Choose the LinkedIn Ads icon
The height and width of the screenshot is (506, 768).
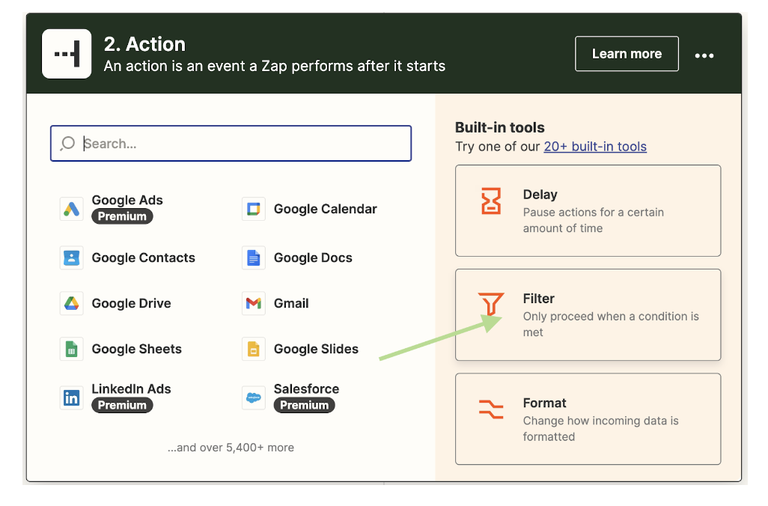pos(72,397)
